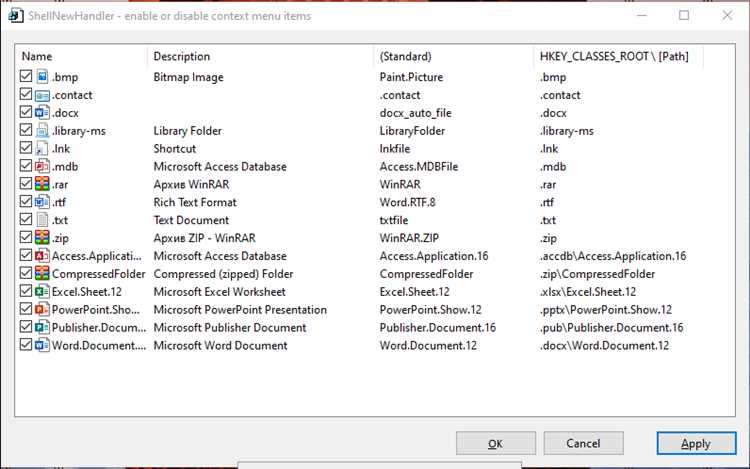Toggle the .rar checkbox
The image size is (750, 469).
26,184
